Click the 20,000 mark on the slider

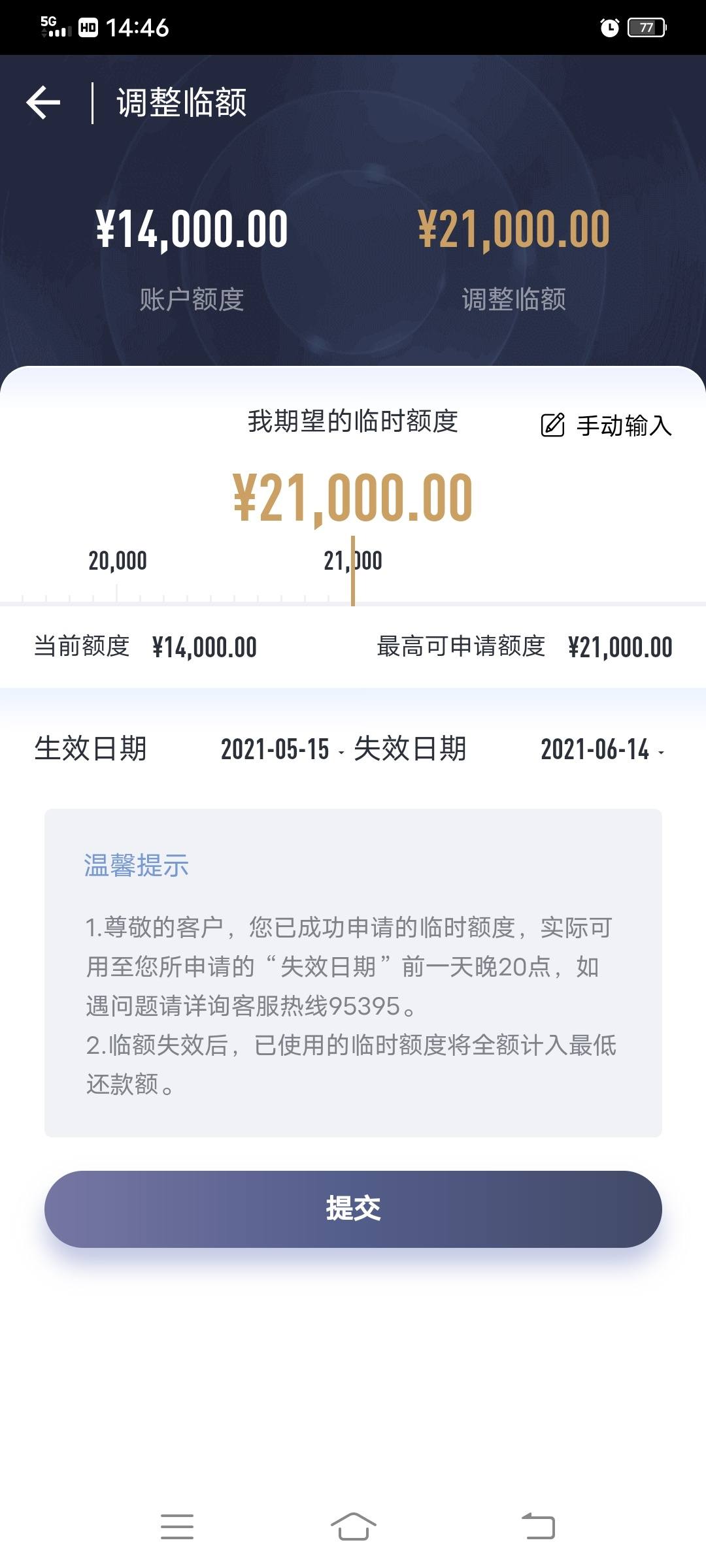click(x=118, y=561)
